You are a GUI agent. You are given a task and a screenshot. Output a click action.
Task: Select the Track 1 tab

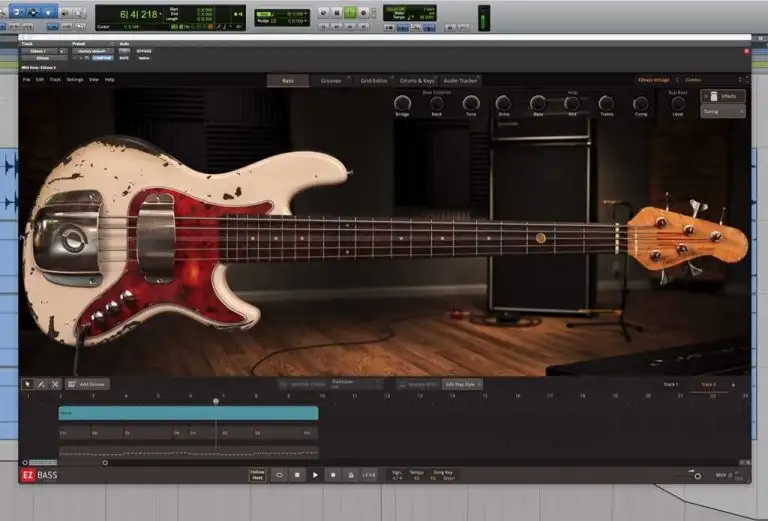pyautogui.click(x=671, y=385)
